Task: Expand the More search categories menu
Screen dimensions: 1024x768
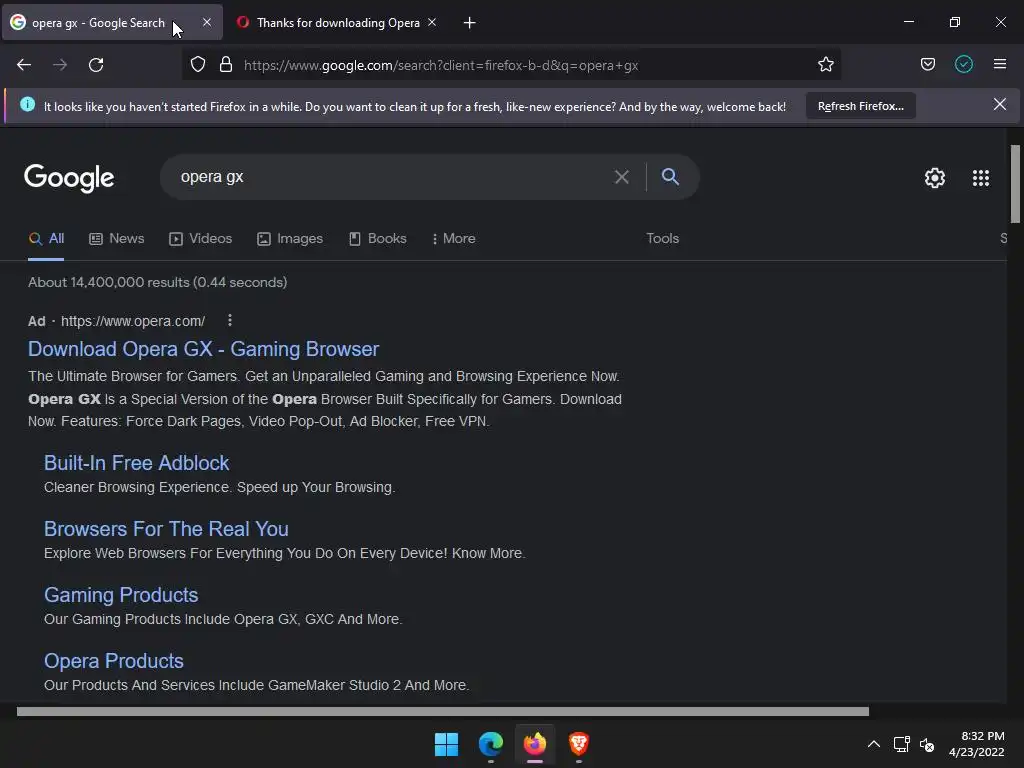Action: click(454, 239)
